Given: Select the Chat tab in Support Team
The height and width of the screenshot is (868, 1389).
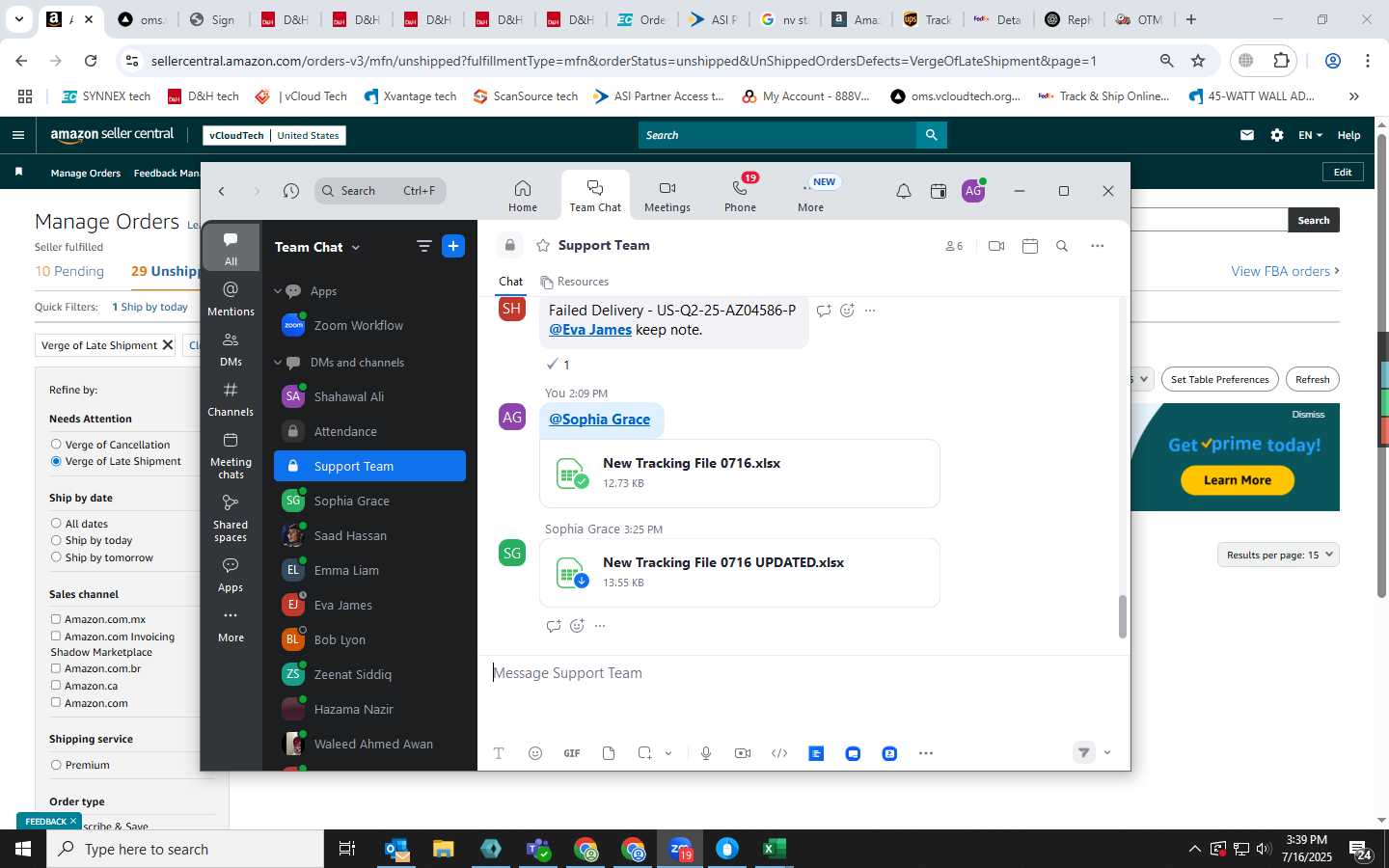Looking at the screenshot, I should [x=510, y=282].
